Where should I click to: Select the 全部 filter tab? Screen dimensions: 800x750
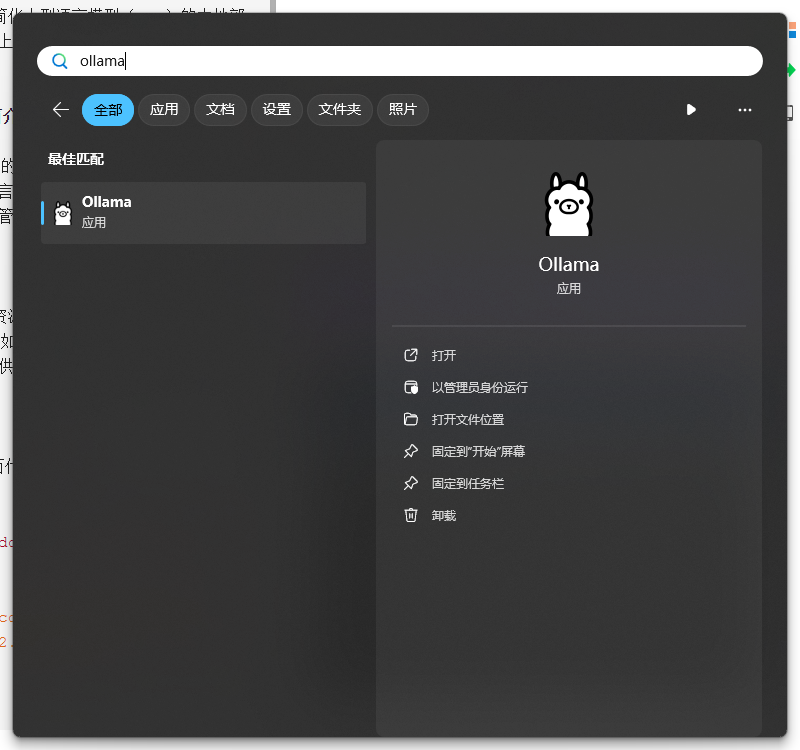(x=108, y=110)
